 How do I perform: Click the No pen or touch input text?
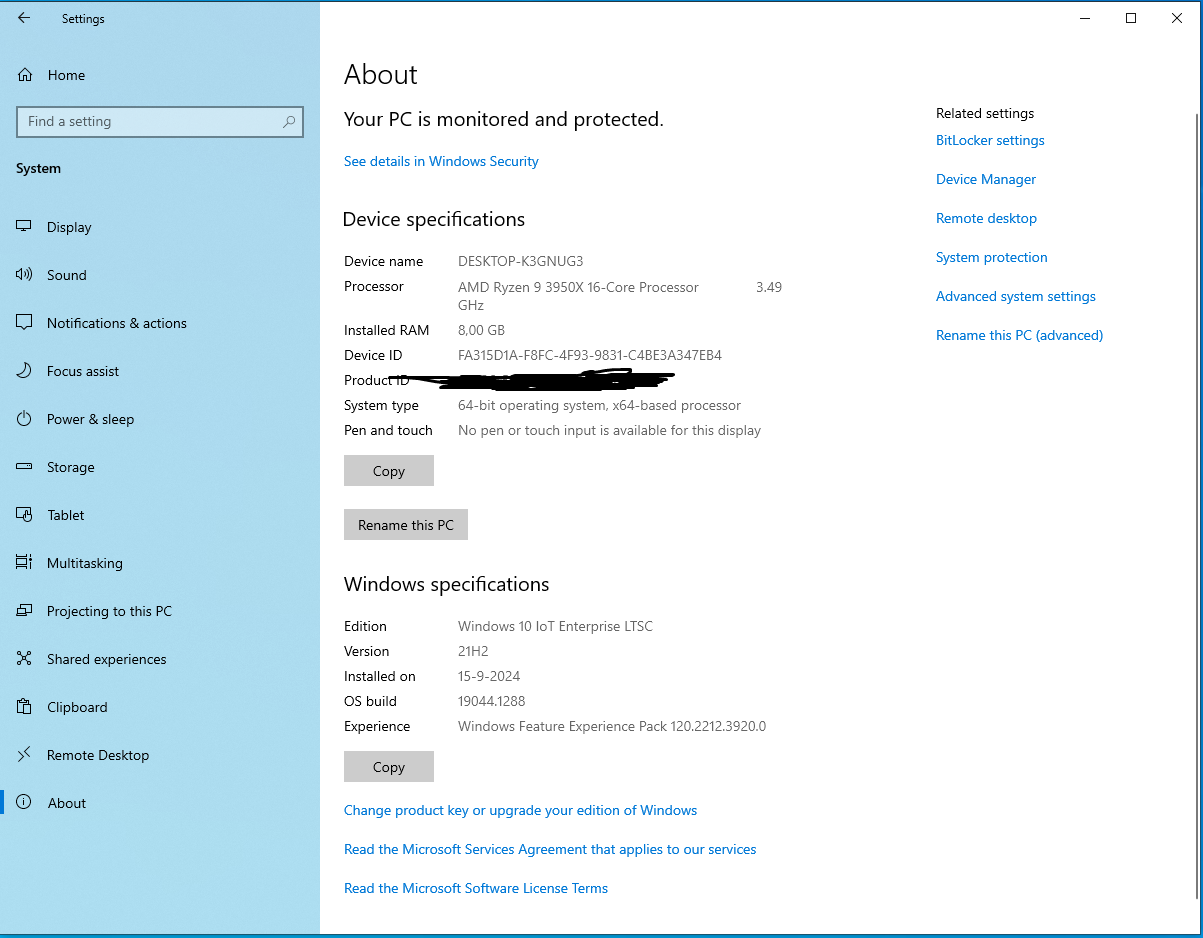(x=609, y=430)
